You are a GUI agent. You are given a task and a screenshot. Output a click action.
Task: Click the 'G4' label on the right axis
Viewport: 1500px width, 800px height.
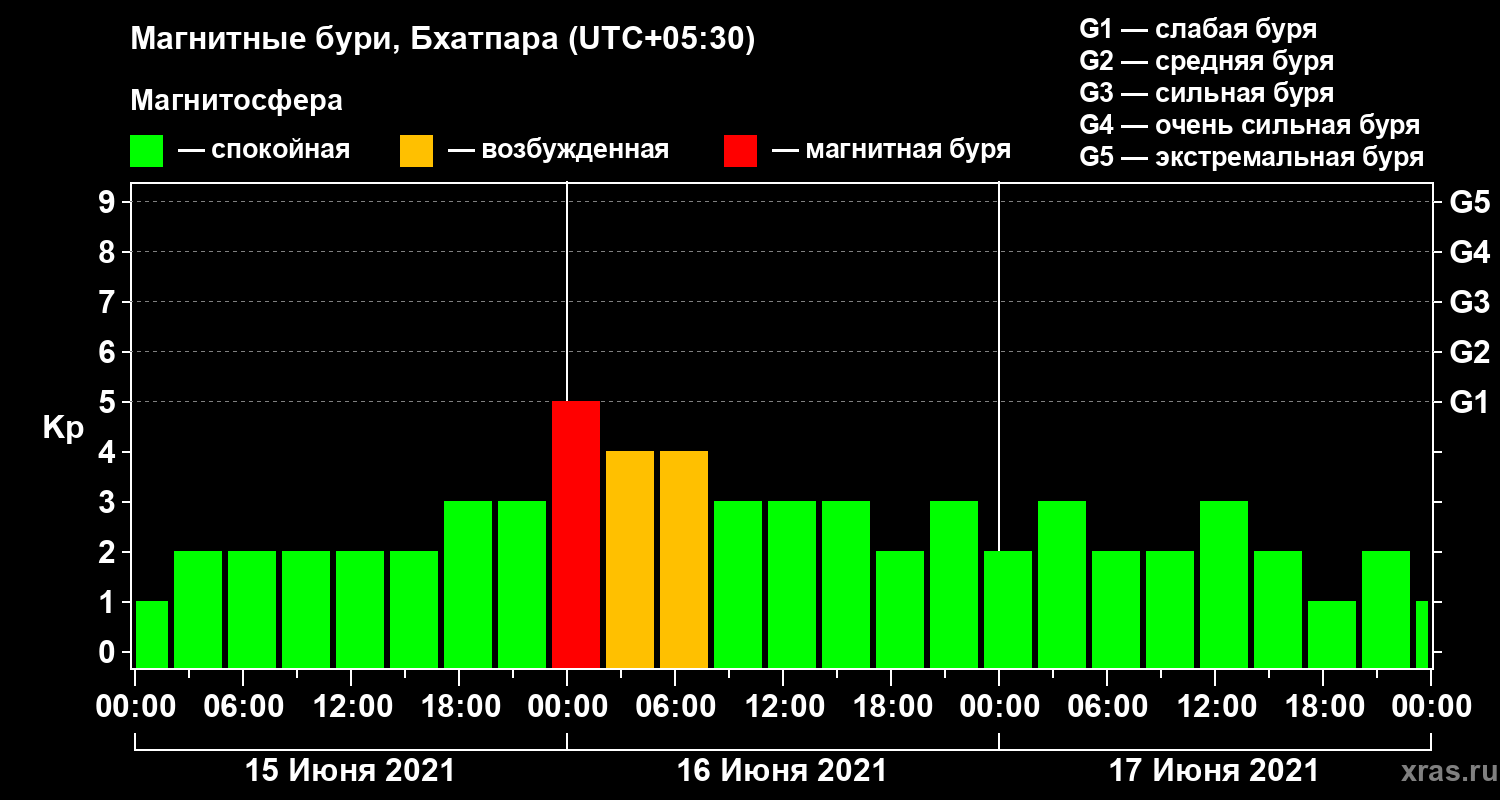point(1469,252)
